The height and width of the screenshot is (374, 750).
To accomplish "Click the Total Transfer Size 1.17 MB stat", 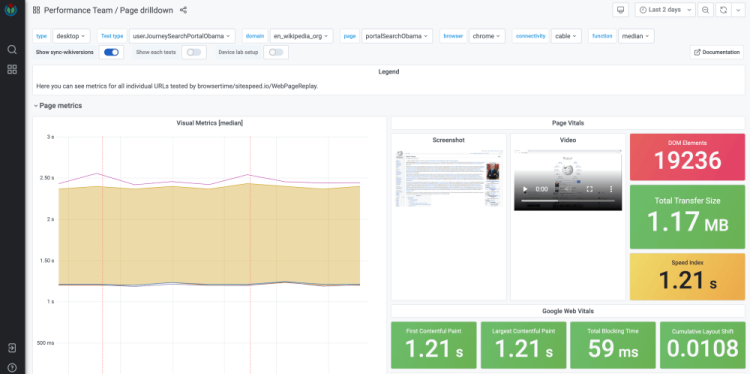I will point(687,217).
